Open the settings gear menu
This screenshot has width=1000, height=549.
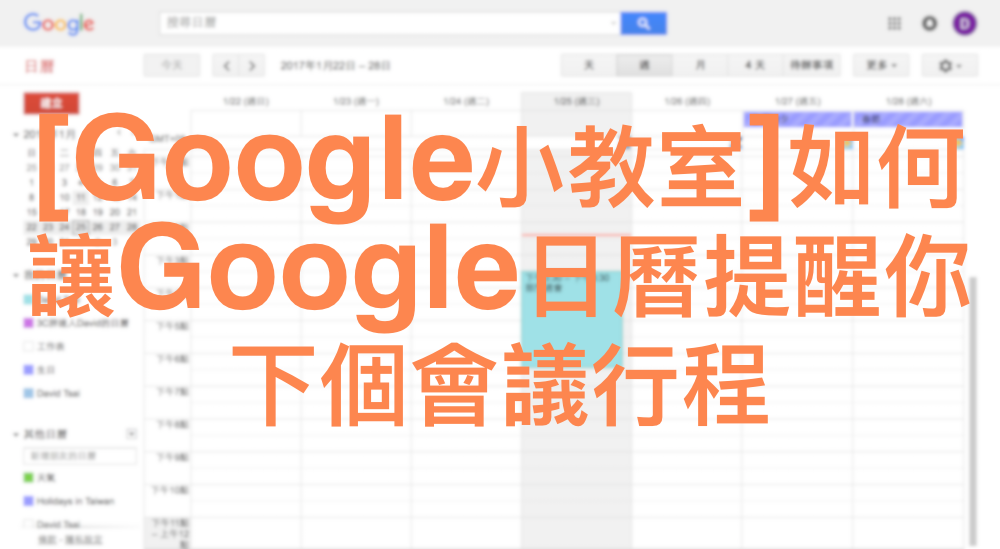click(950, 65)
